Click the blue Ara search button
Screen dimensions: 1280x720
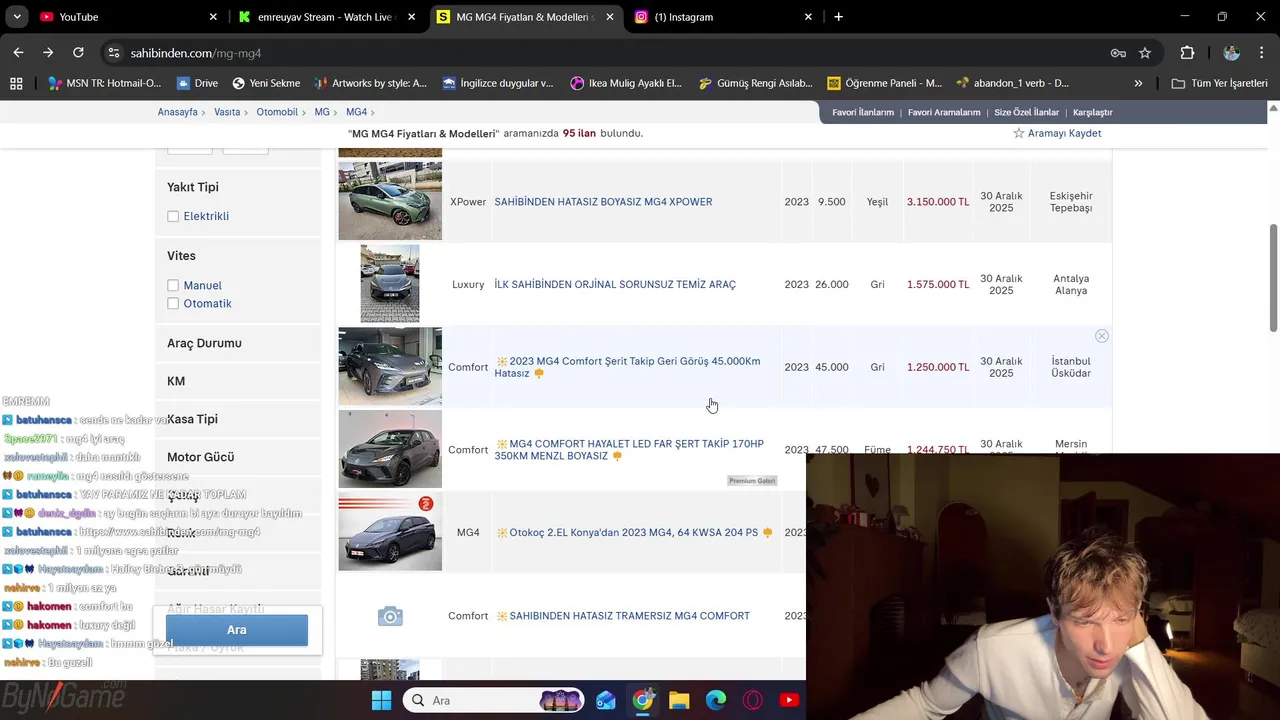click(x=237, y=630)
